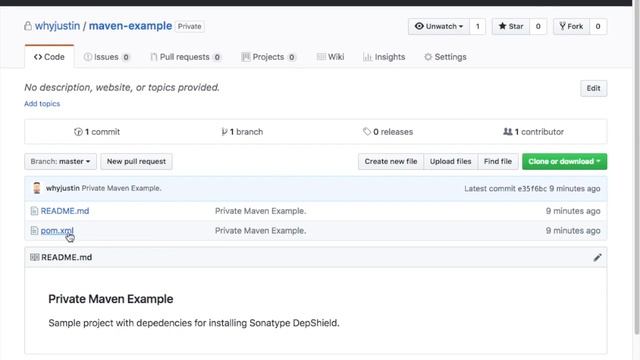The image size is (640, 360).
Task: Click 9 minutes ago in README.md row
Action: click(x=573, y=211)
